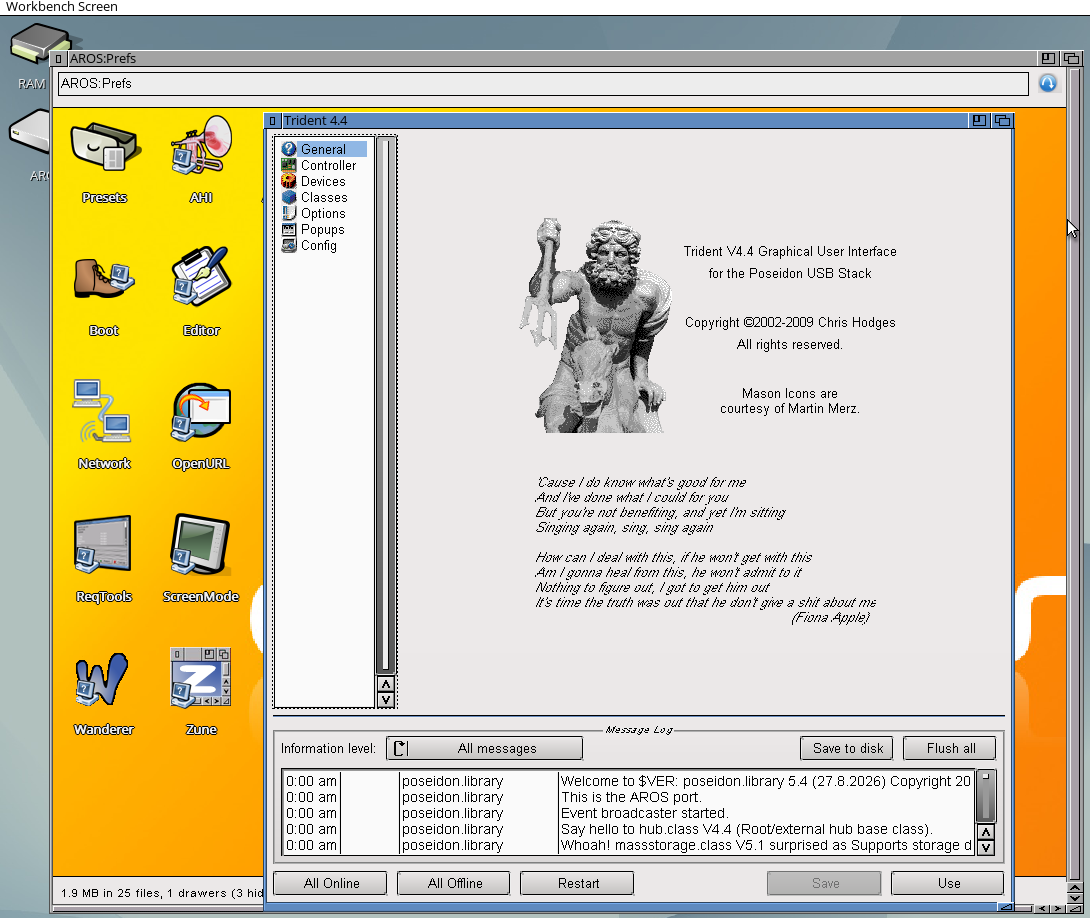Click the All Online button

tap(330, 883)
